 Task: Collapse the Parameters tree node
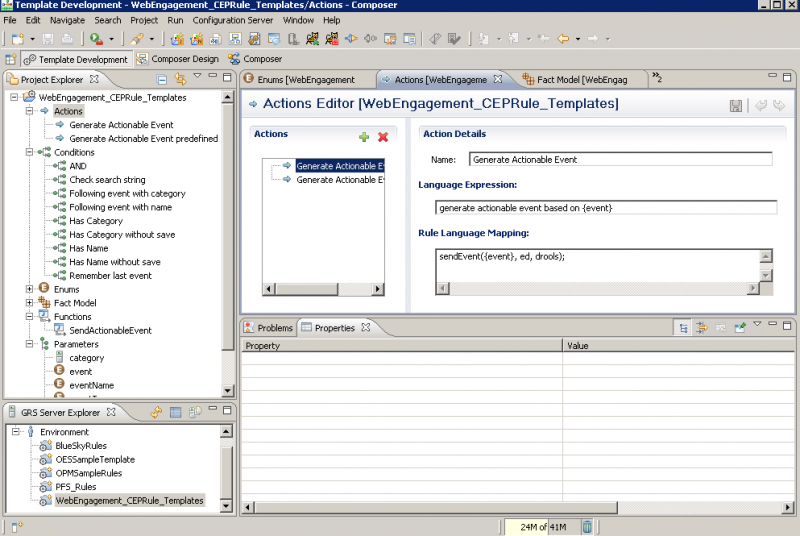[x=30, y=344]
